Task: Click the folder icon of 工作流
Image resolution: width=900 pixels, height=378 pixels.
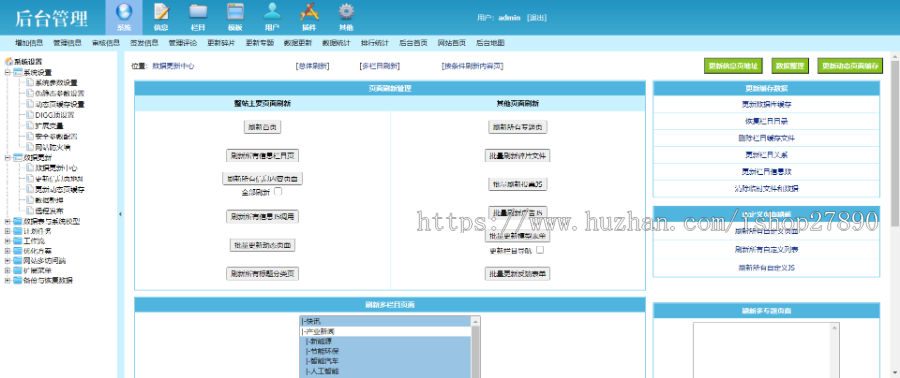Action: [18, 241]
